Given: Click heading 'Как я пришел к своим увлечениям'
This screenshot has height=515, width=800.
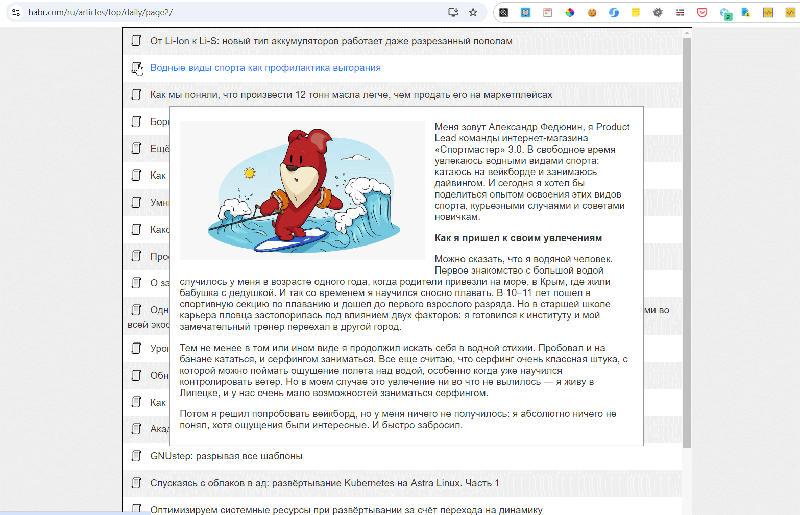Looking at the screenshot, I should point(518,238).
